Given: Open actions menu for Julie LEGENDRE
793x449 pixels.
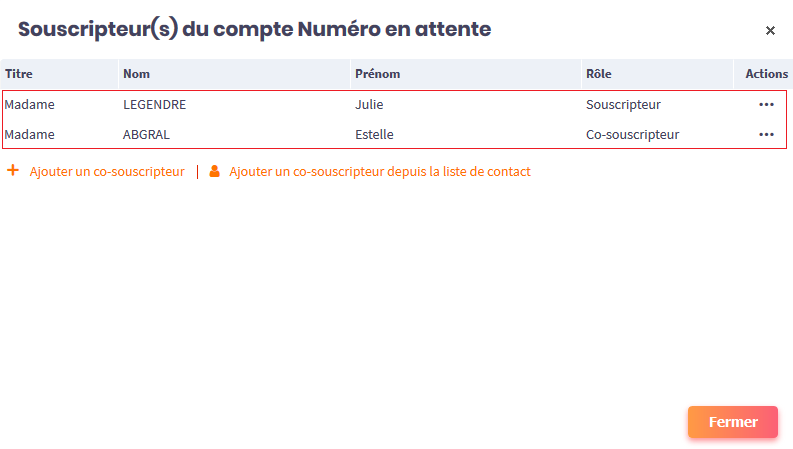Looking at the screenshot, I should pyautogui.click(x=766, y=104).
